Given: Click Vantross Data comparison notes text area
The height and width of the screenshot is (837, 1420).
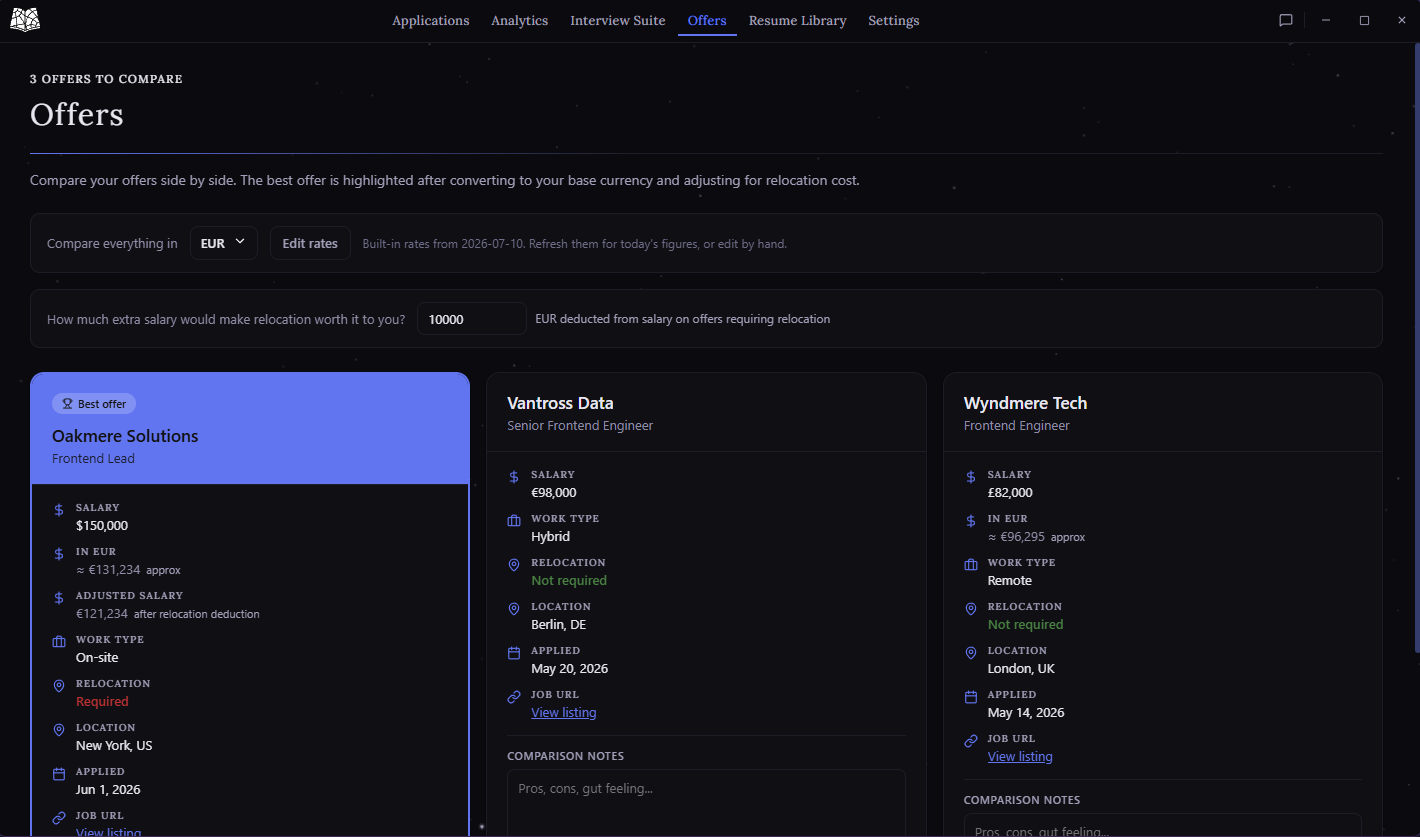Looking at the screenshot, I should tap(706, 803).
